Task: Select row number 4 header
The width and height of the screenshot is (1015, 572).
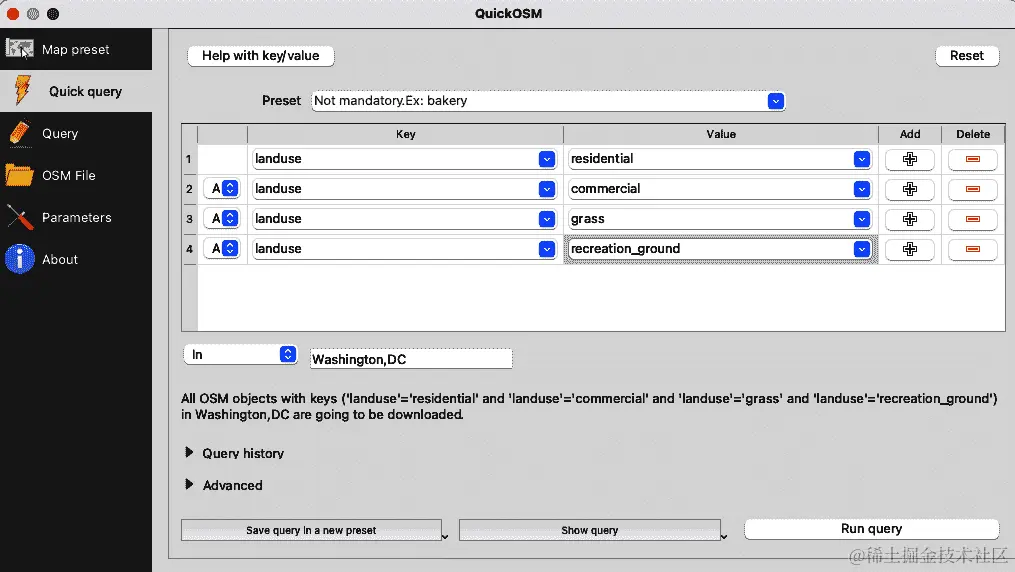Action: tap(189, 249)
